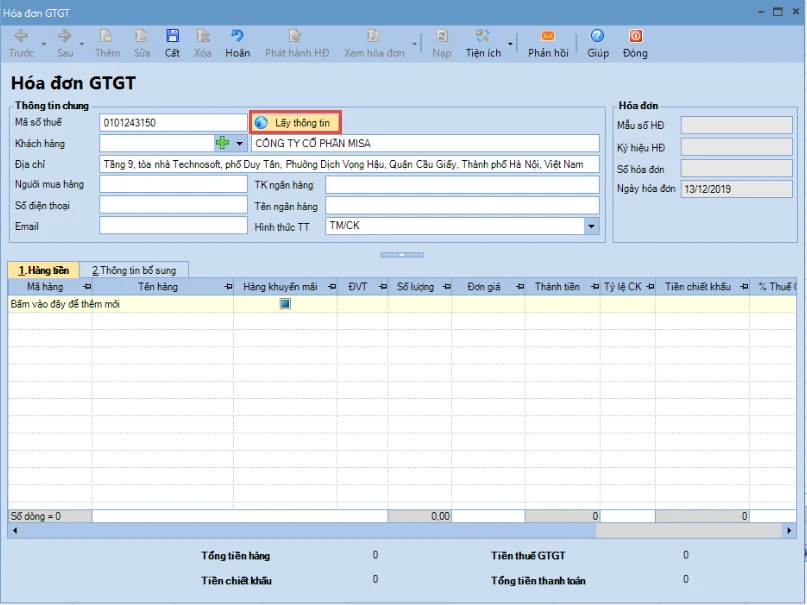Click the Tên ngân hàng field
This screenshot has height=605, width=807.
pos(462,205)
